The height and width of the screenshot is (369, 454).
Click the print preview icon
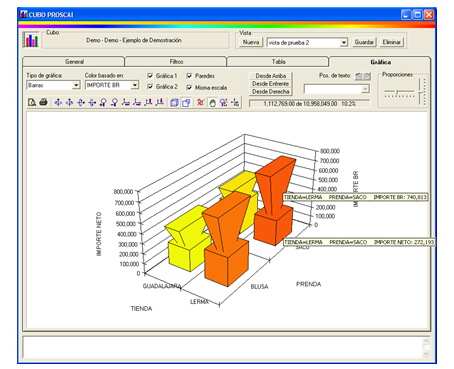click(32, 102)
